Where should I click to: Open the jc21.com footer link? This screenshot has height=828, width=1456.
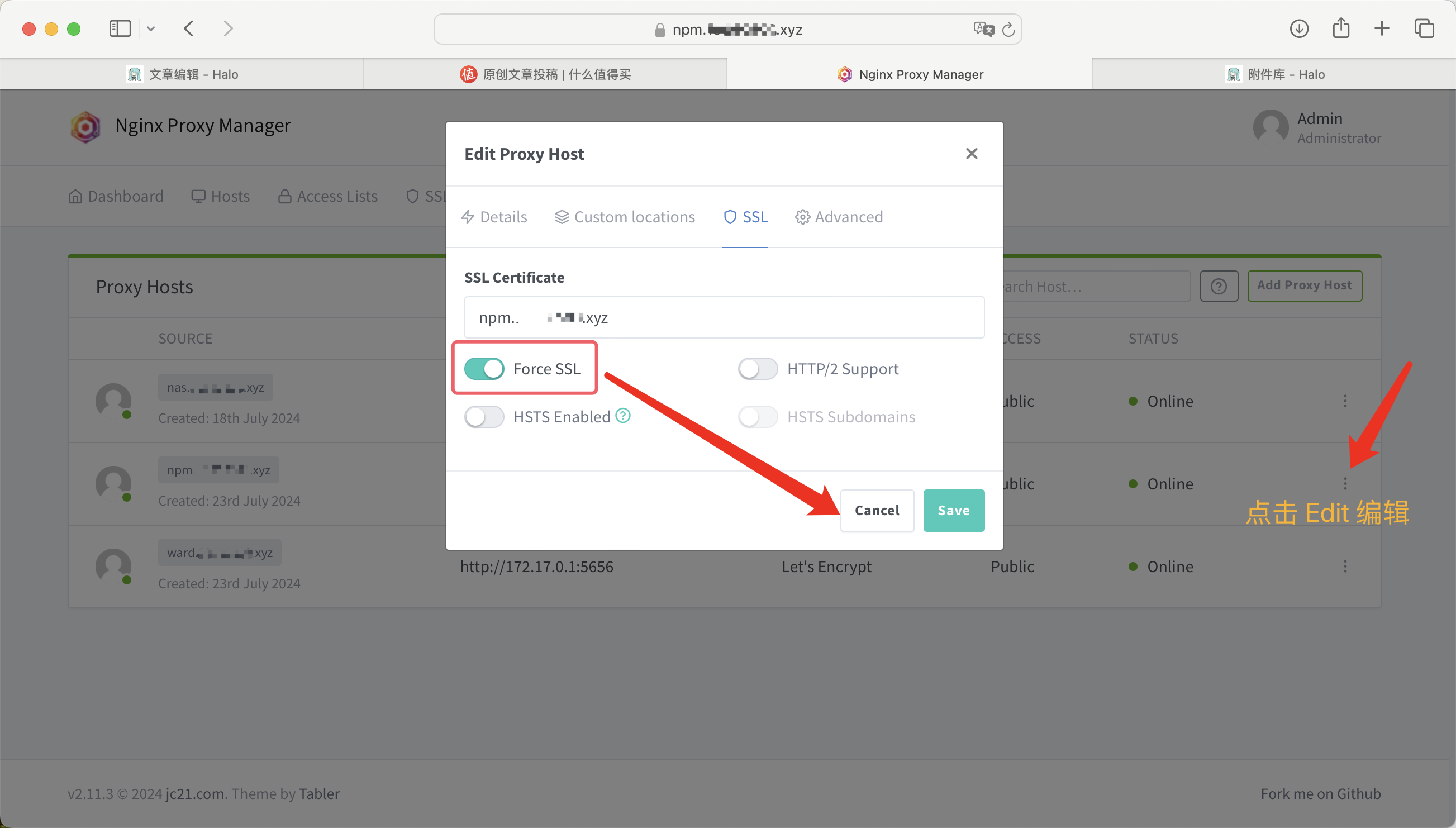[x=194, y=793]
